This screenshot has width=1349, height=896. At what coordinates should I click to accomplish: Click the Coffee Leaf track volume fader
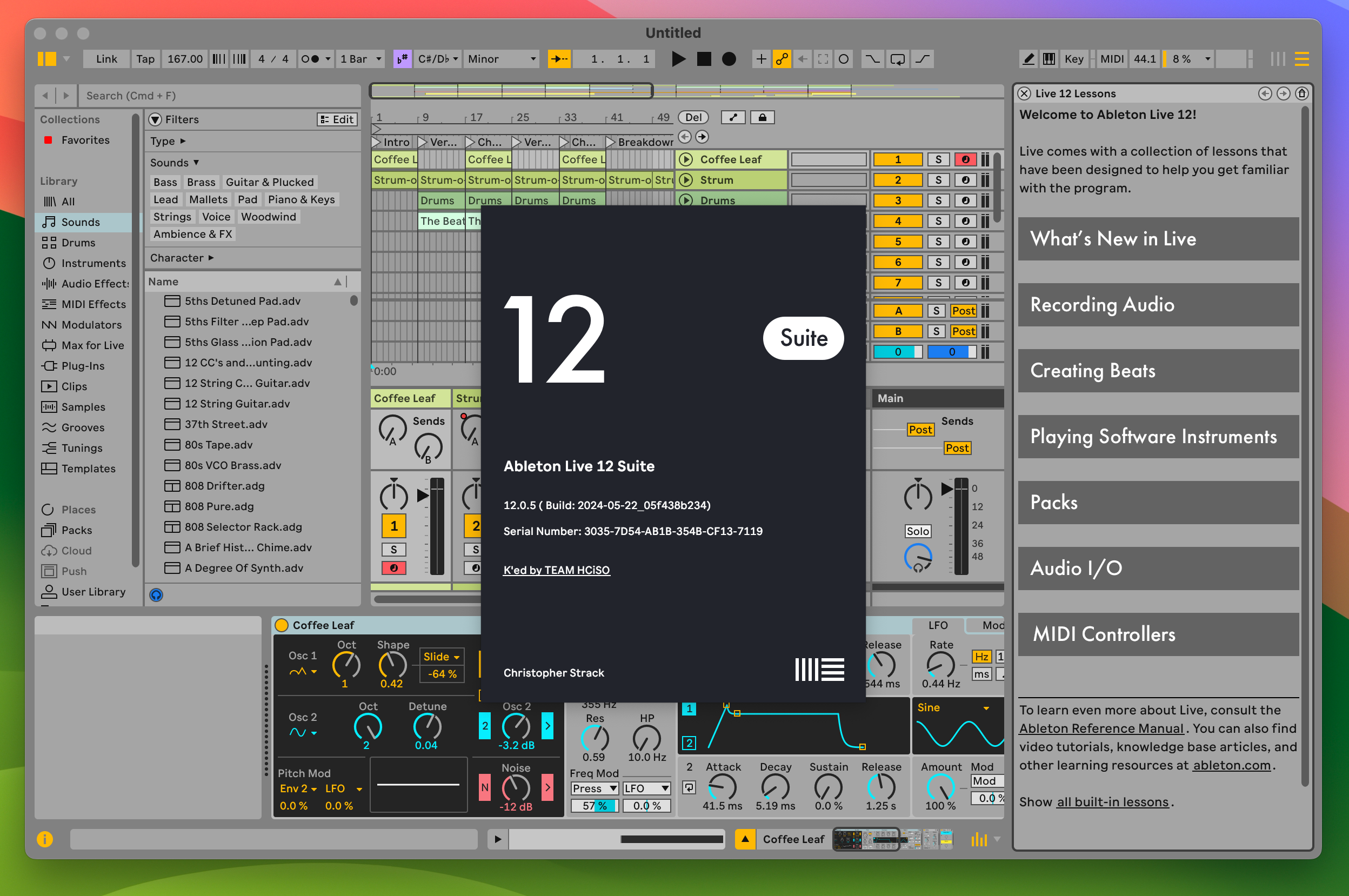pos(437,526)
